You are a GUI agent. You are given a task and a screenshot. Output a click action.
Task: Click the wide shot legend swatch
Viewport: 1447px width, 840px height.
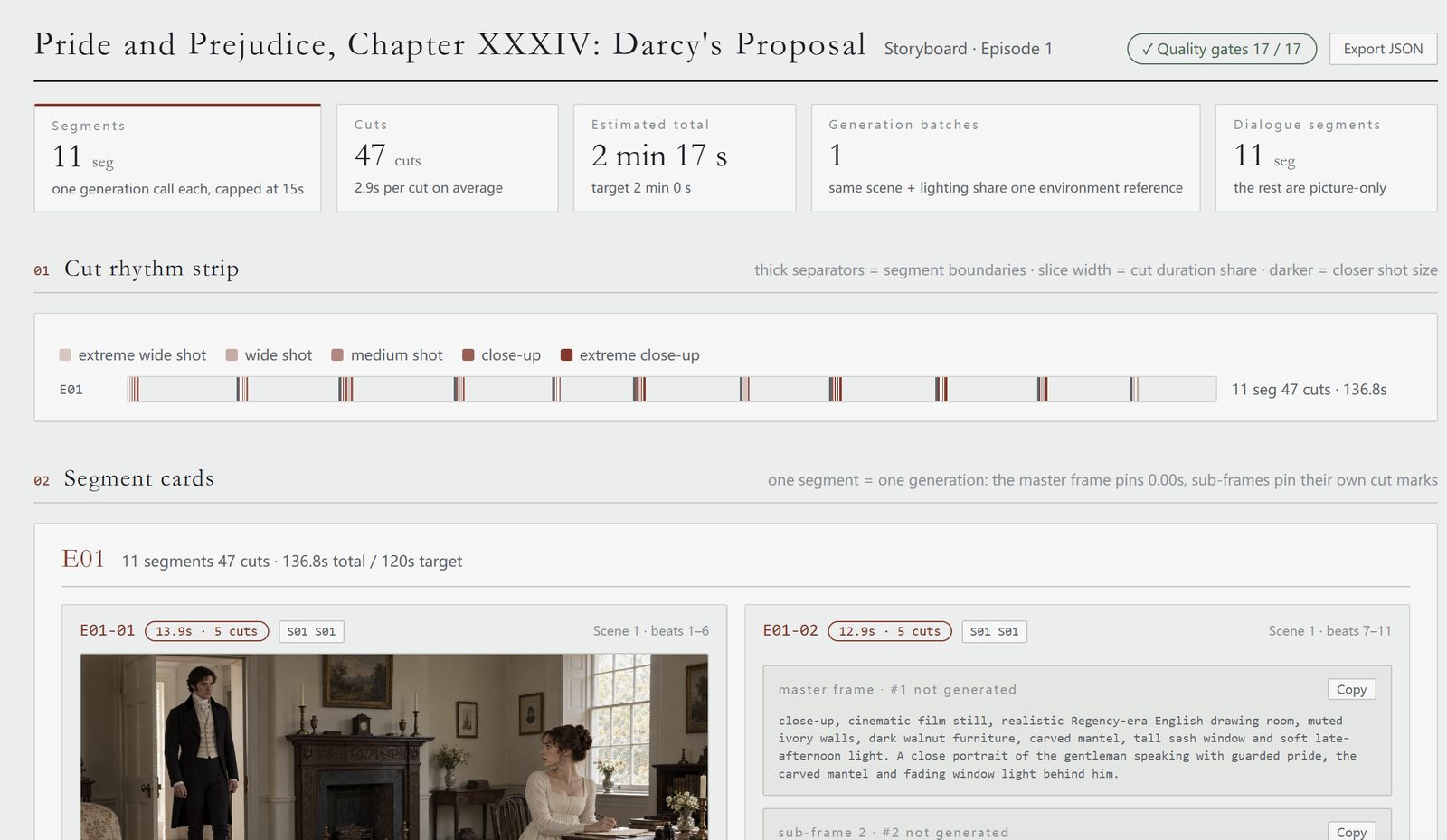pyautogui.click(x=232, y=355)
